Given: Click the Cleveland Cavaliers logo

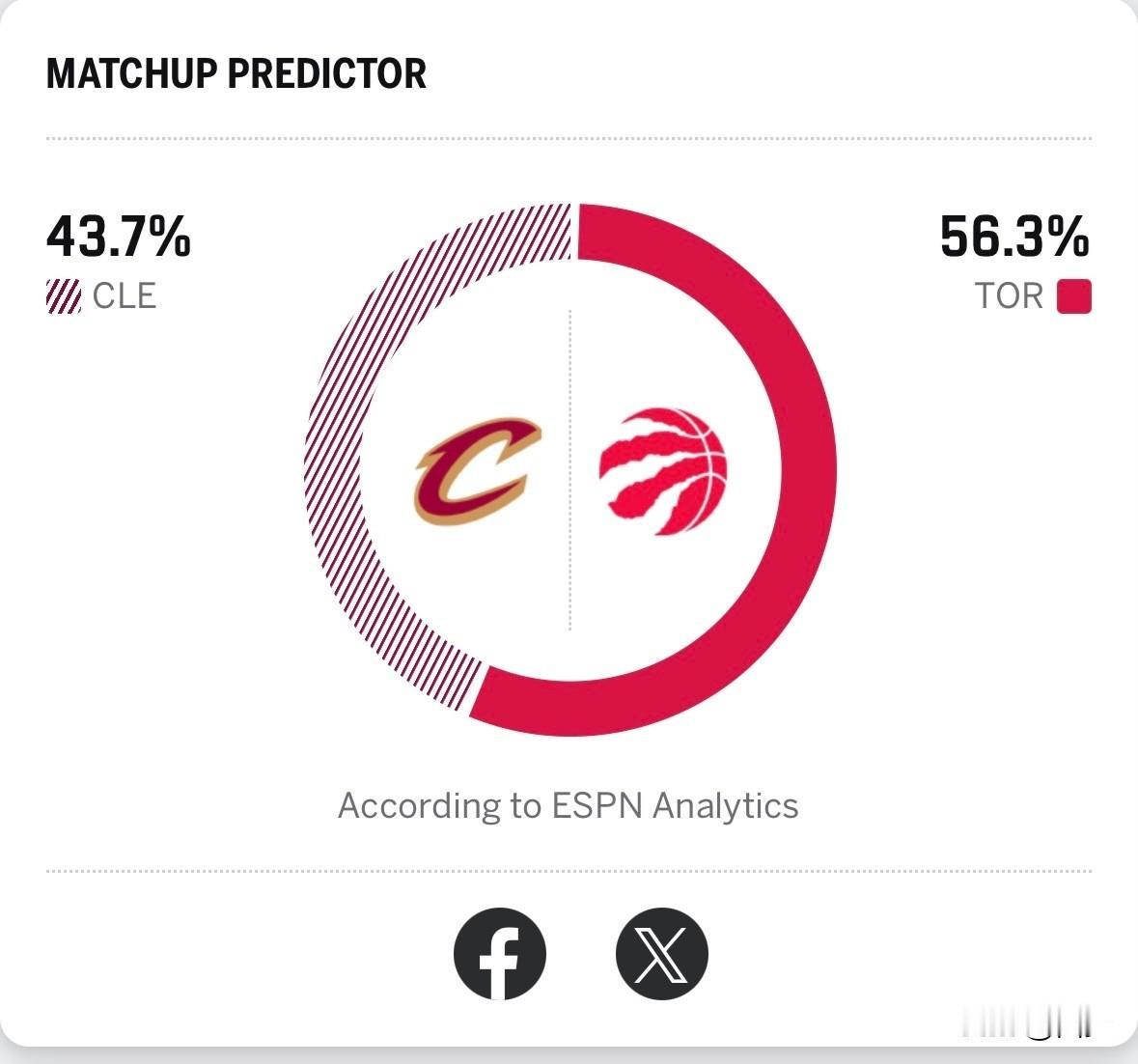Looking at the screenshot, I should point(477,470).
